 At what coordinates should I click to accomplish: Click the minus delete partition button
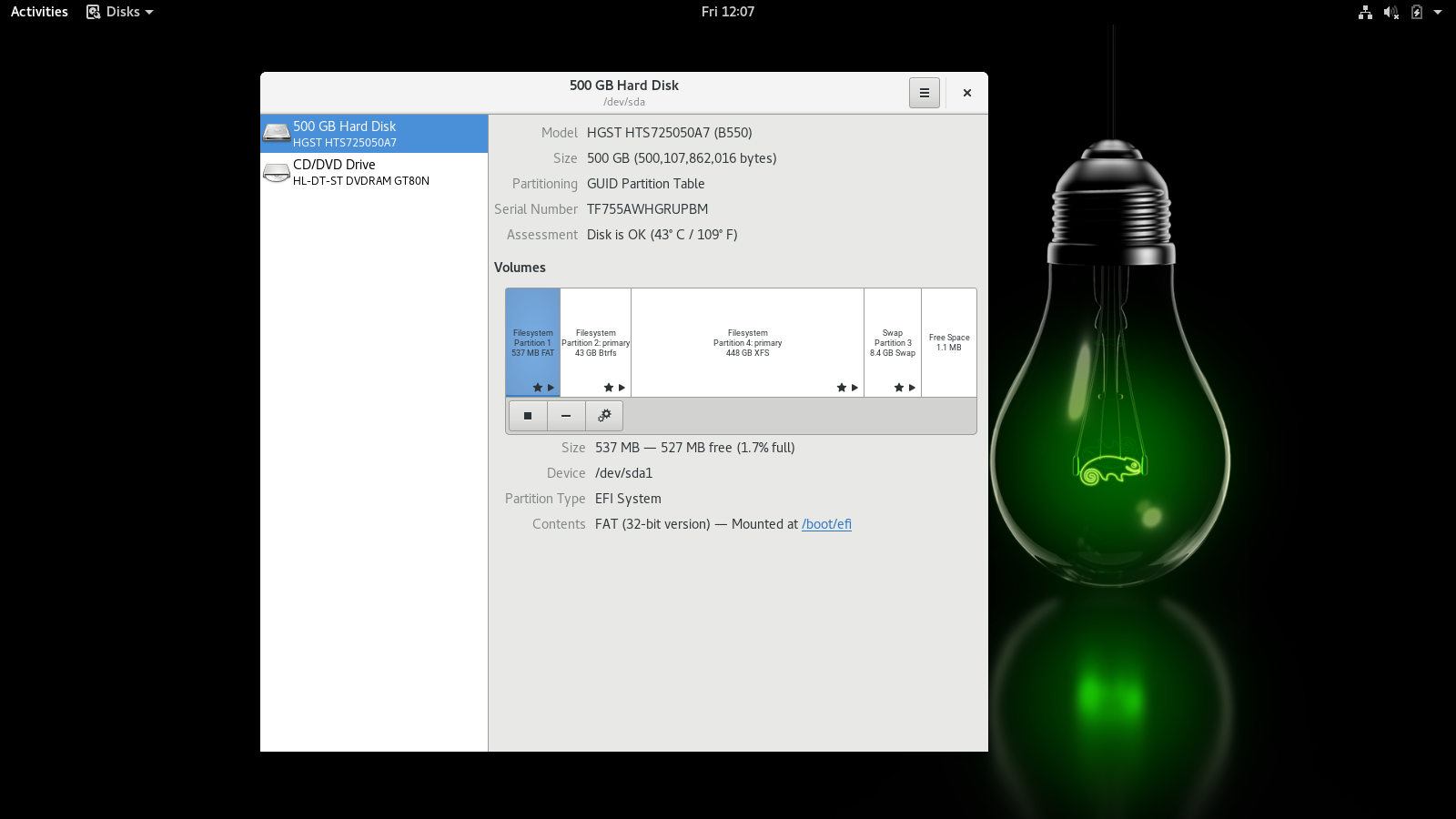click(566, 416)
